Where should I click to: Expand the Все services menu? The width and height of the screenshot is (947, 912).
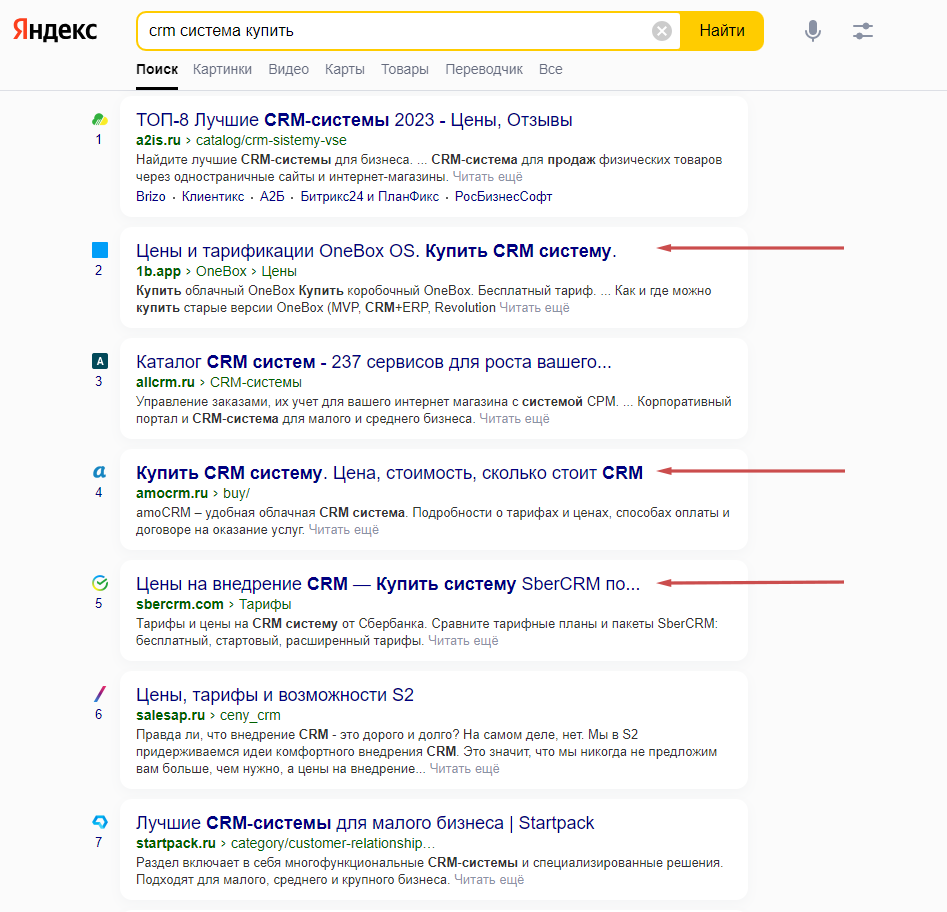550,69
